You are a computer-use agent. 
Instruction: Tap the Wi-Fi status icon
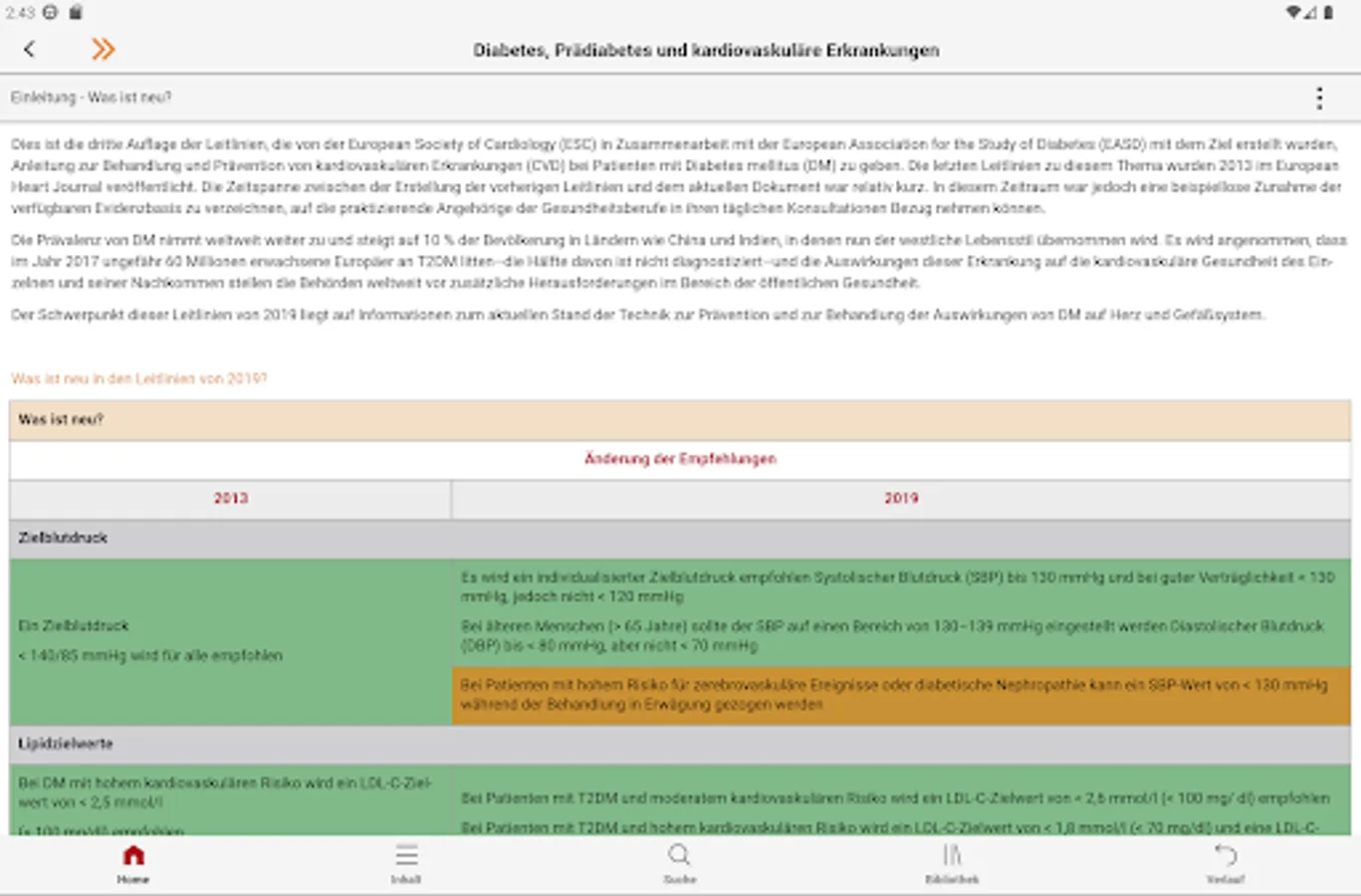coord(1293,13)
